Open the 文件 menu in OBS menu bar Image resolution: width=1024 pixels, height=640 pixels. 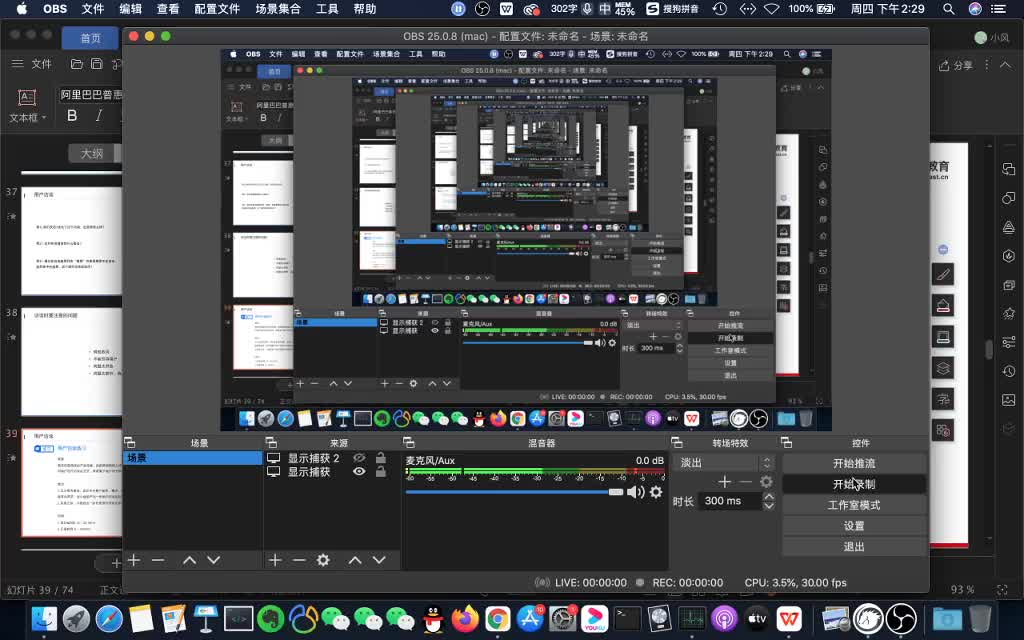coord(93,8)
